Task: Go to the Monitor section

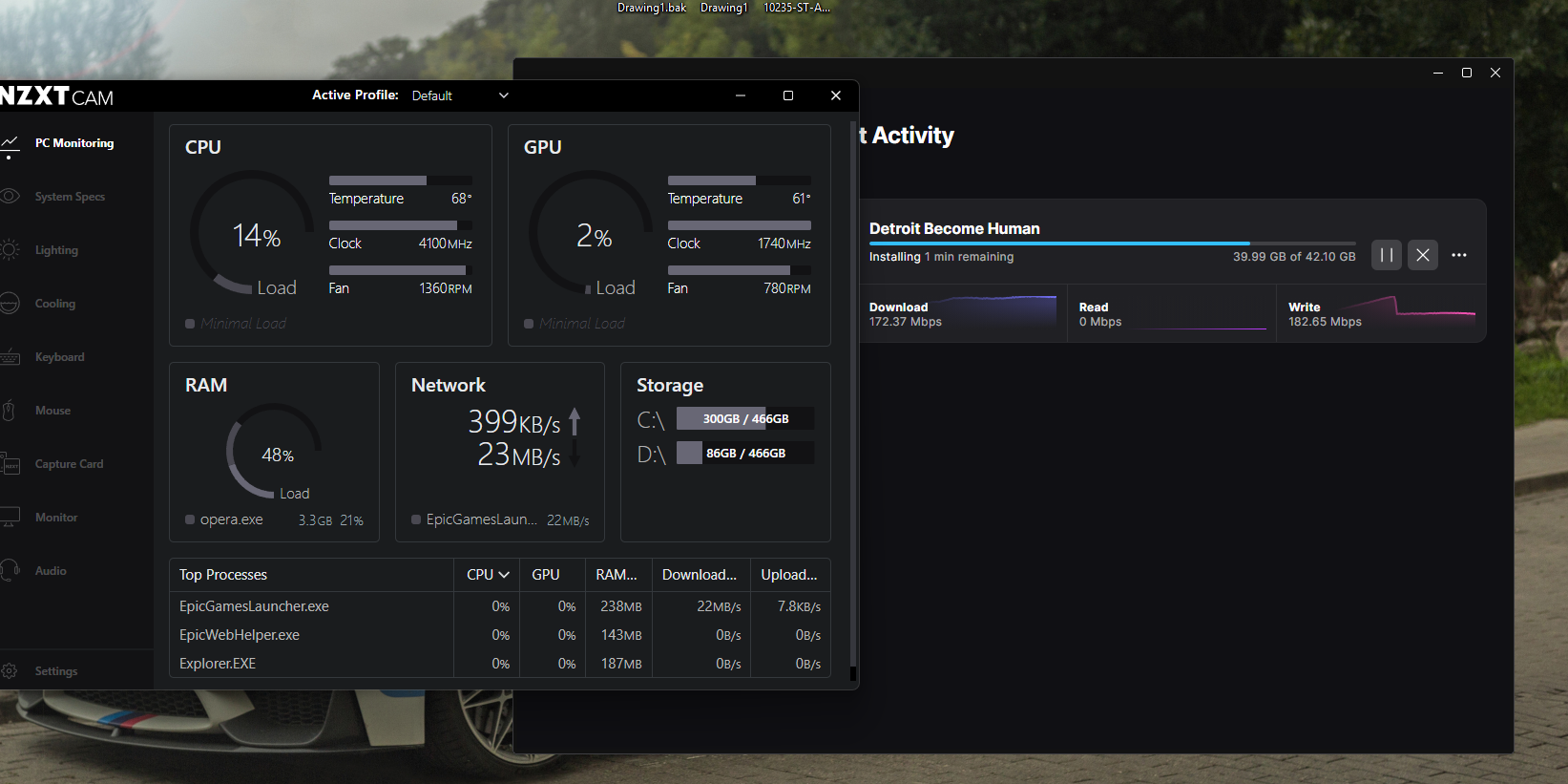Action: [56, 518]
